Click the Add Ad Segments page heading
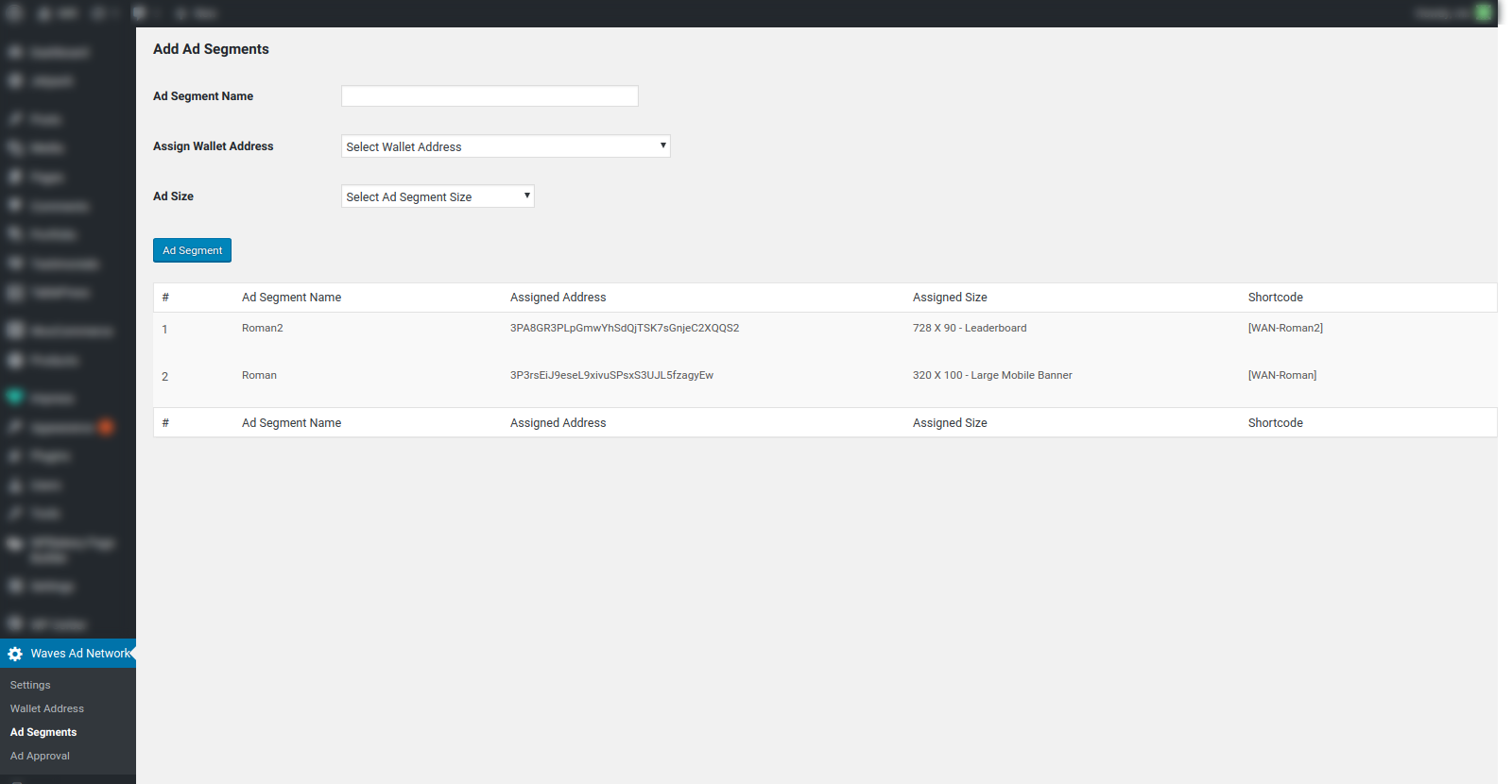This screenshot has width=1512, height=784. tap(211, 49)
